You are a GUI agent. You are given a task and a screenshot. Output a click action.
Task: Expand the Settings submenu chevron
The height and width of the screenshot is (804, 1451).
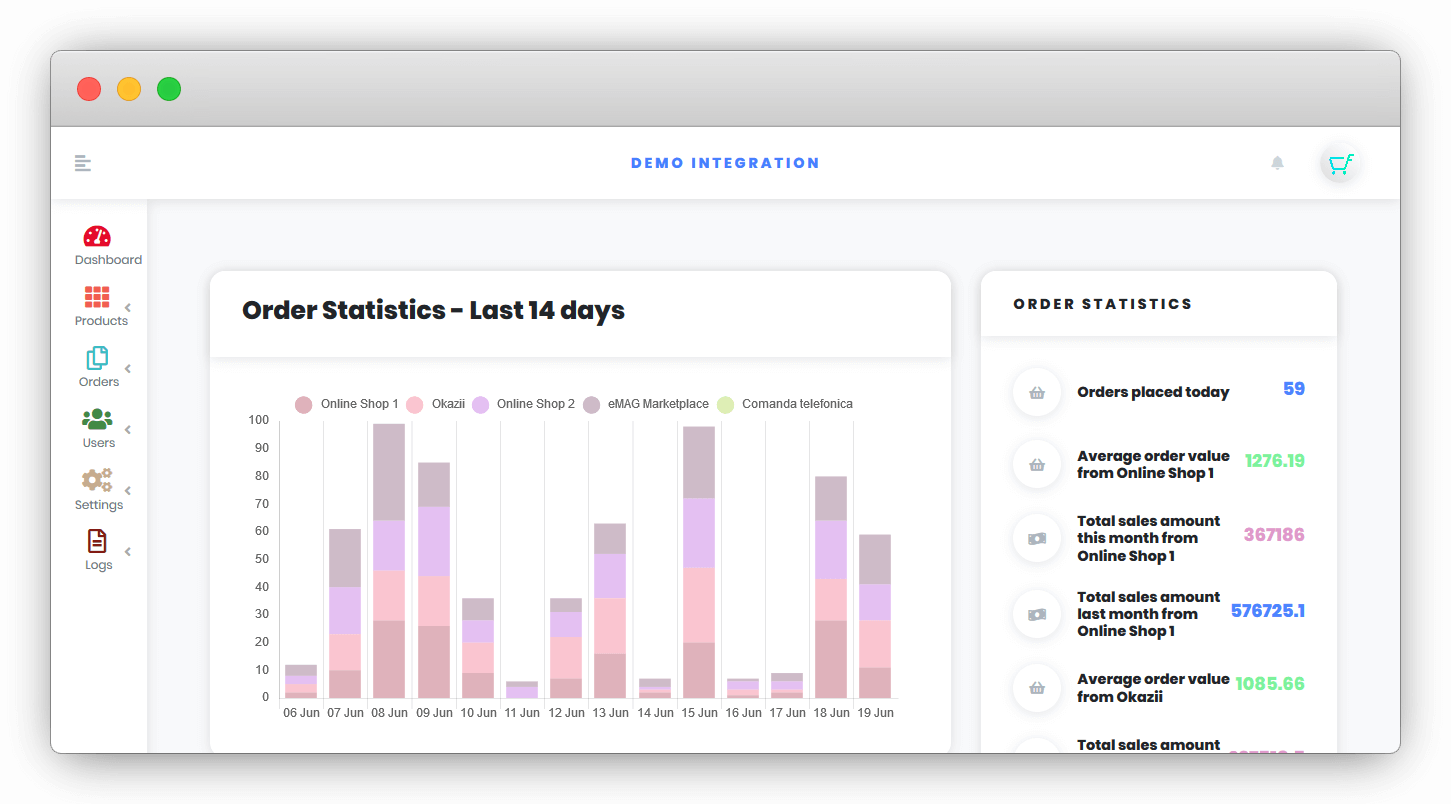click(x=128, y=490)
